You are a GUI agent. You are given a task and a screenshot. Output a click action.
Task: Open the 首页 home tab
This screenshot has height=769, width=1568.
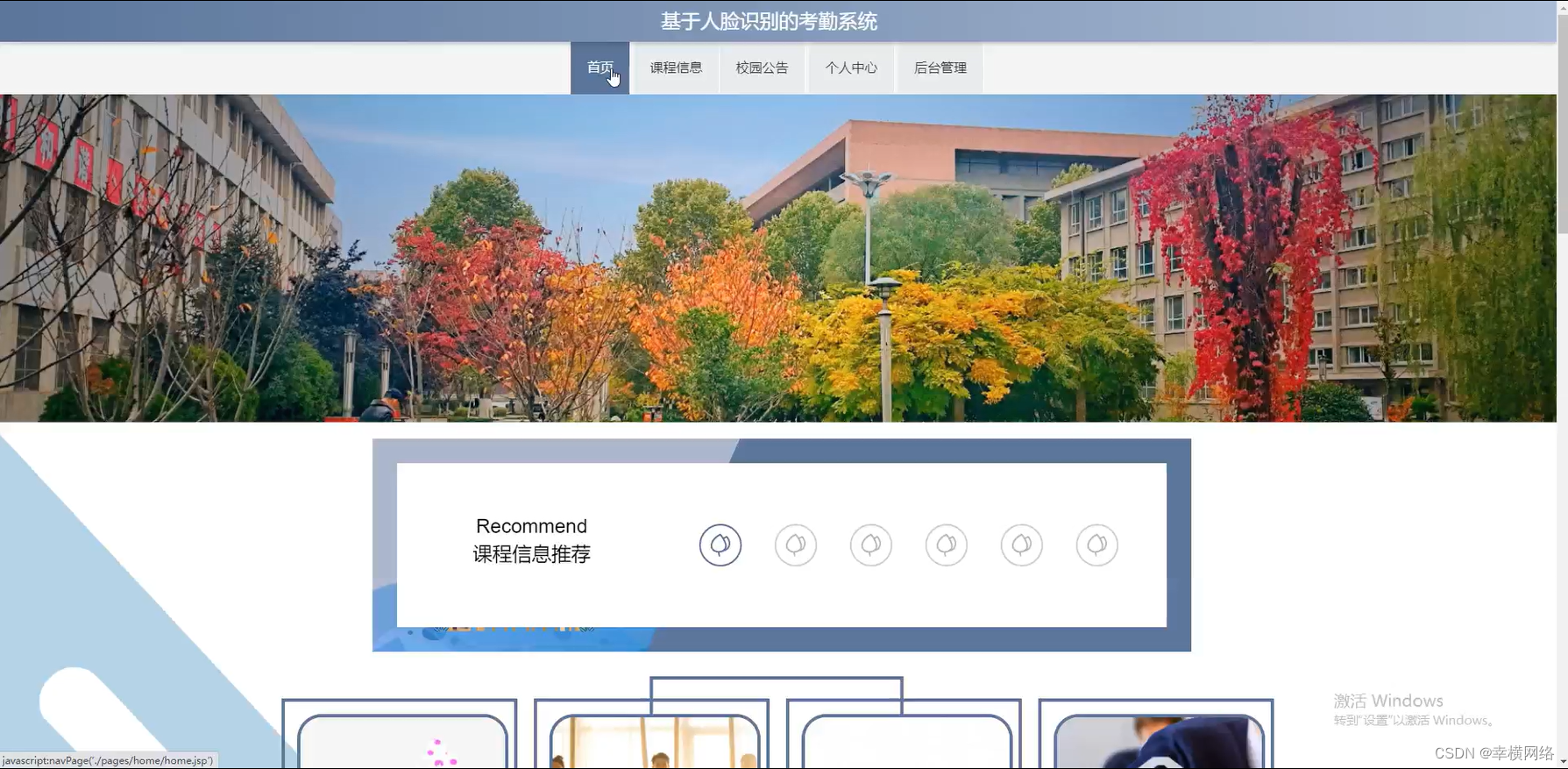pos(600,68)
